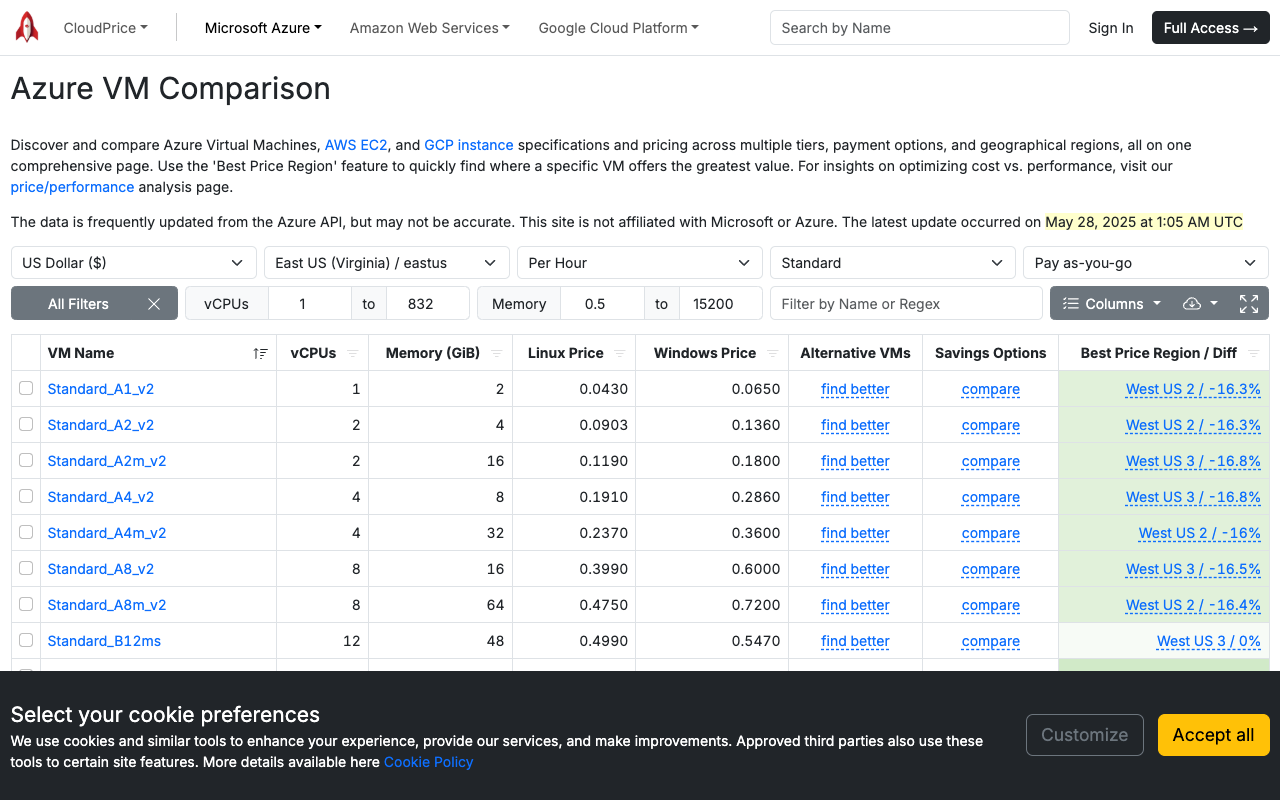Click the All Filters button

pyautogui.click(x=78, y=304)
